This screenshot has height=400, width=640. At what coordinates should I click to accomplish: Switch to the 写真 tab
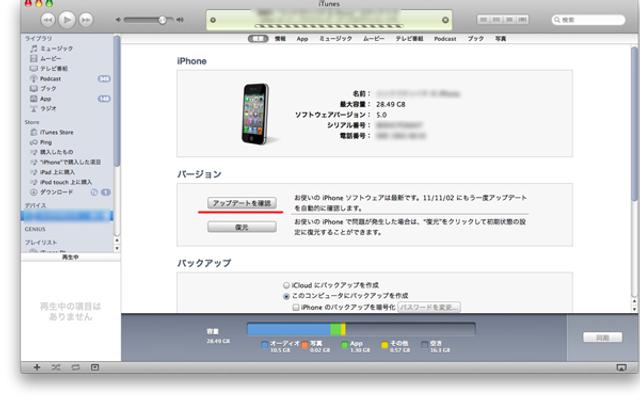(x=500, y=39)
